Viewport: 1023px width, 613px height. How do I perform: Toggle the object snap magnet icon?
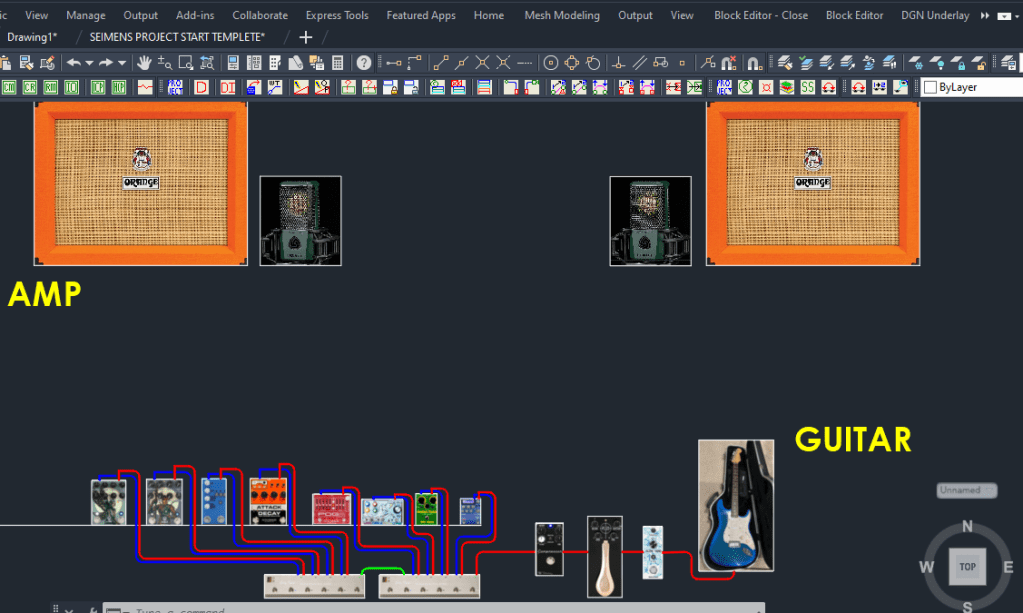coord(755,63)
